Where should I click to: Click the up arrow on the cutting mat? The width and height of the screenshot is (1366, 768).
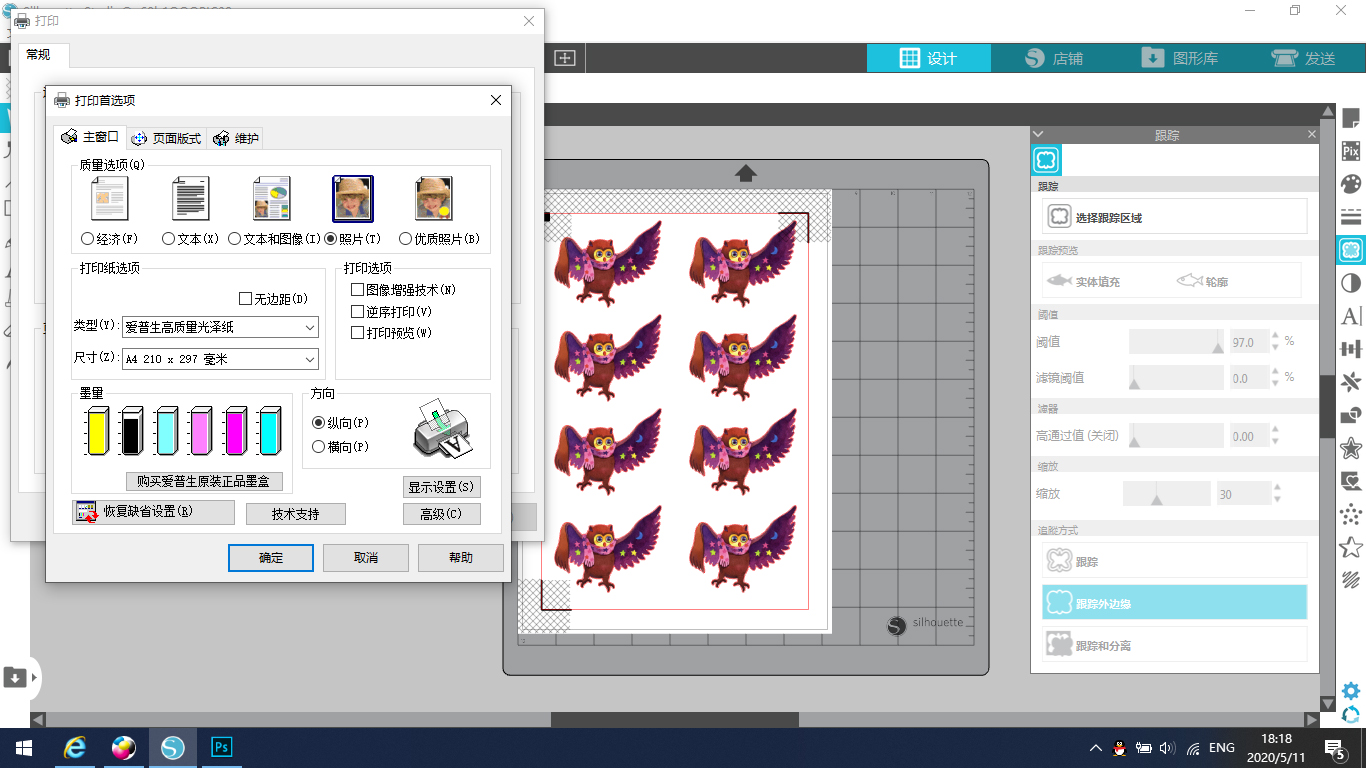pyautogui.click(x=746, y=173)
